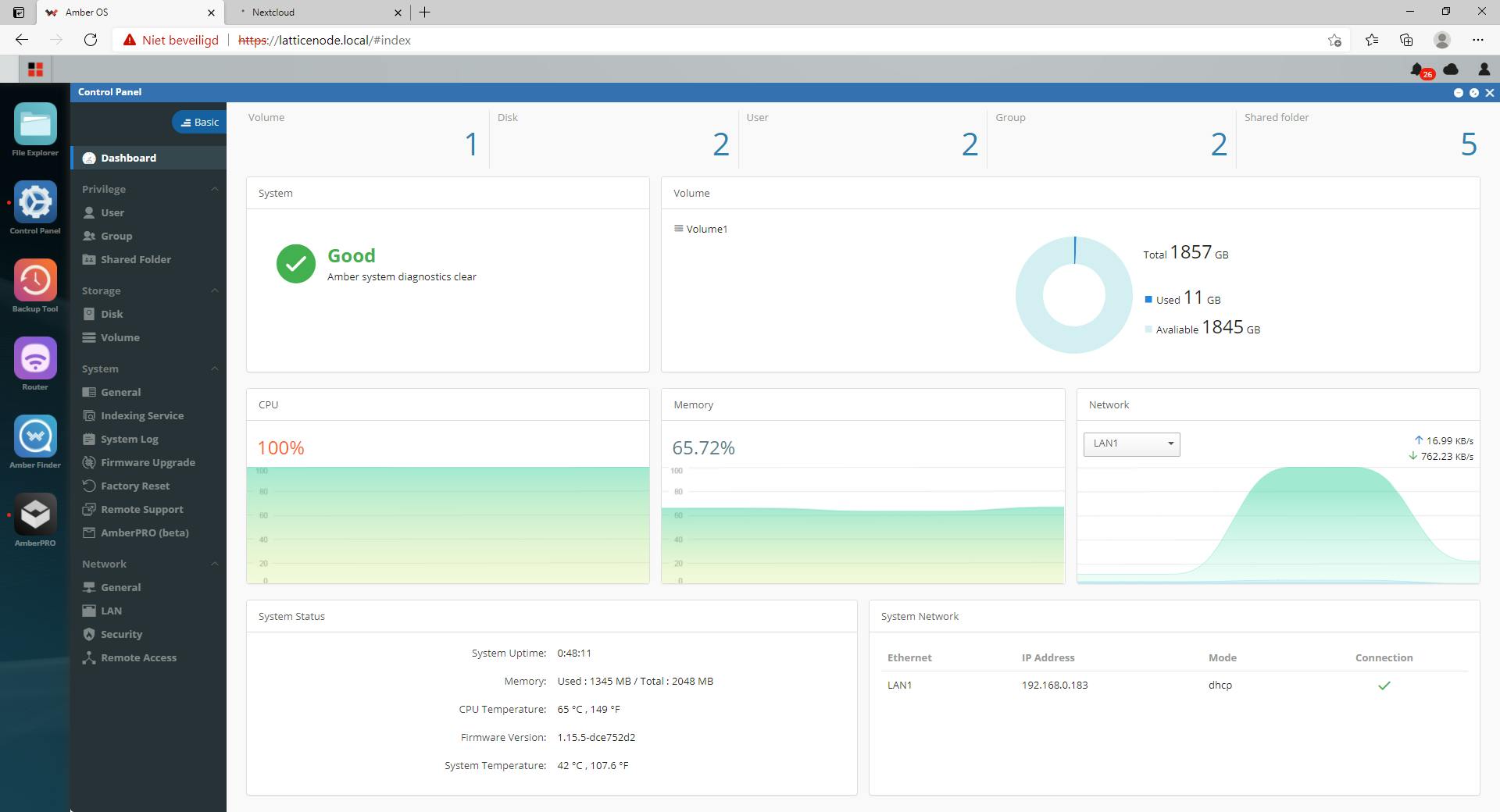Click the volume usage donut chart
This screenshot has height=812, width=1500.
1073,295
